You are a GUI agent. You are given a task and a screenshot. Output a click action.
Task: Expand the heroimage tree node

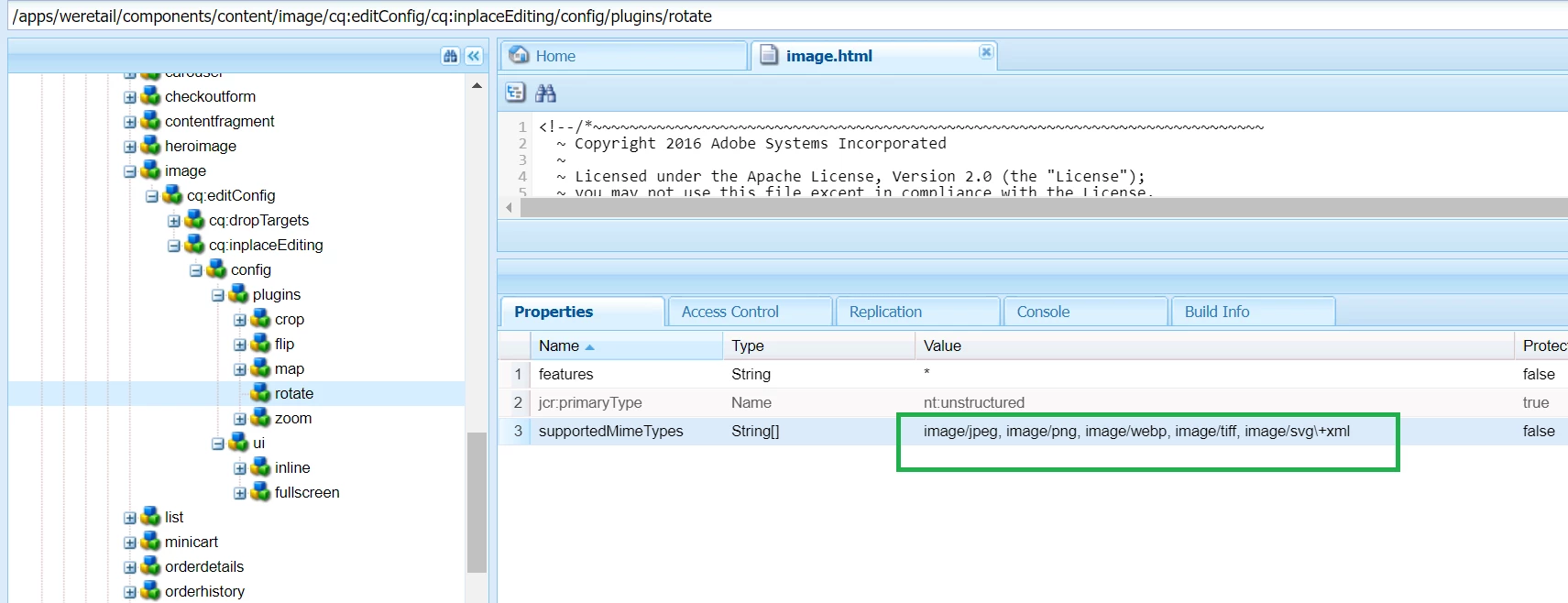coord(130,147)
